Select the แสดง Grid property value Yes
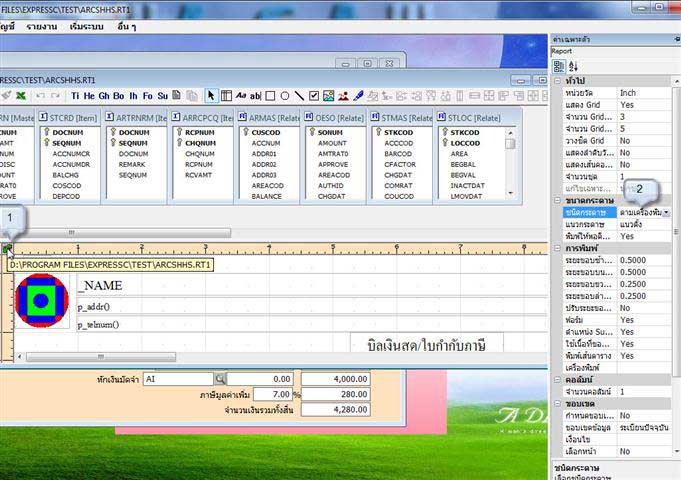Viewport: 681px width, 480px height. click(644, 105)
